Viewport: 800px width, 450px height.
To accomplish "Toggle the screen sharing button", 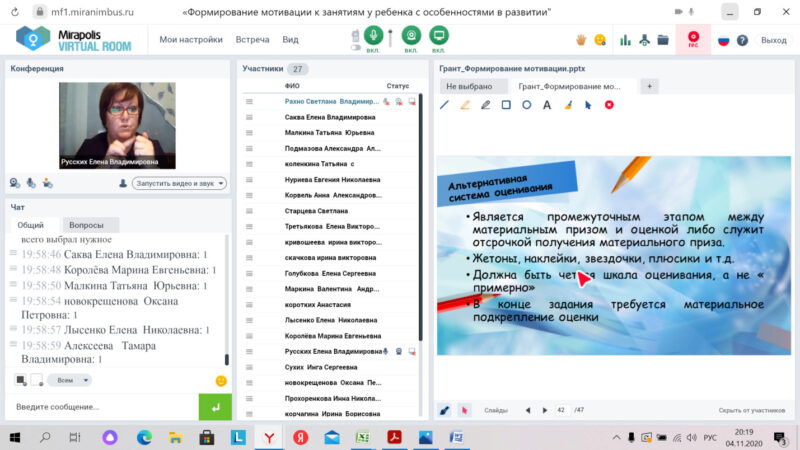I will coord(439,36).
